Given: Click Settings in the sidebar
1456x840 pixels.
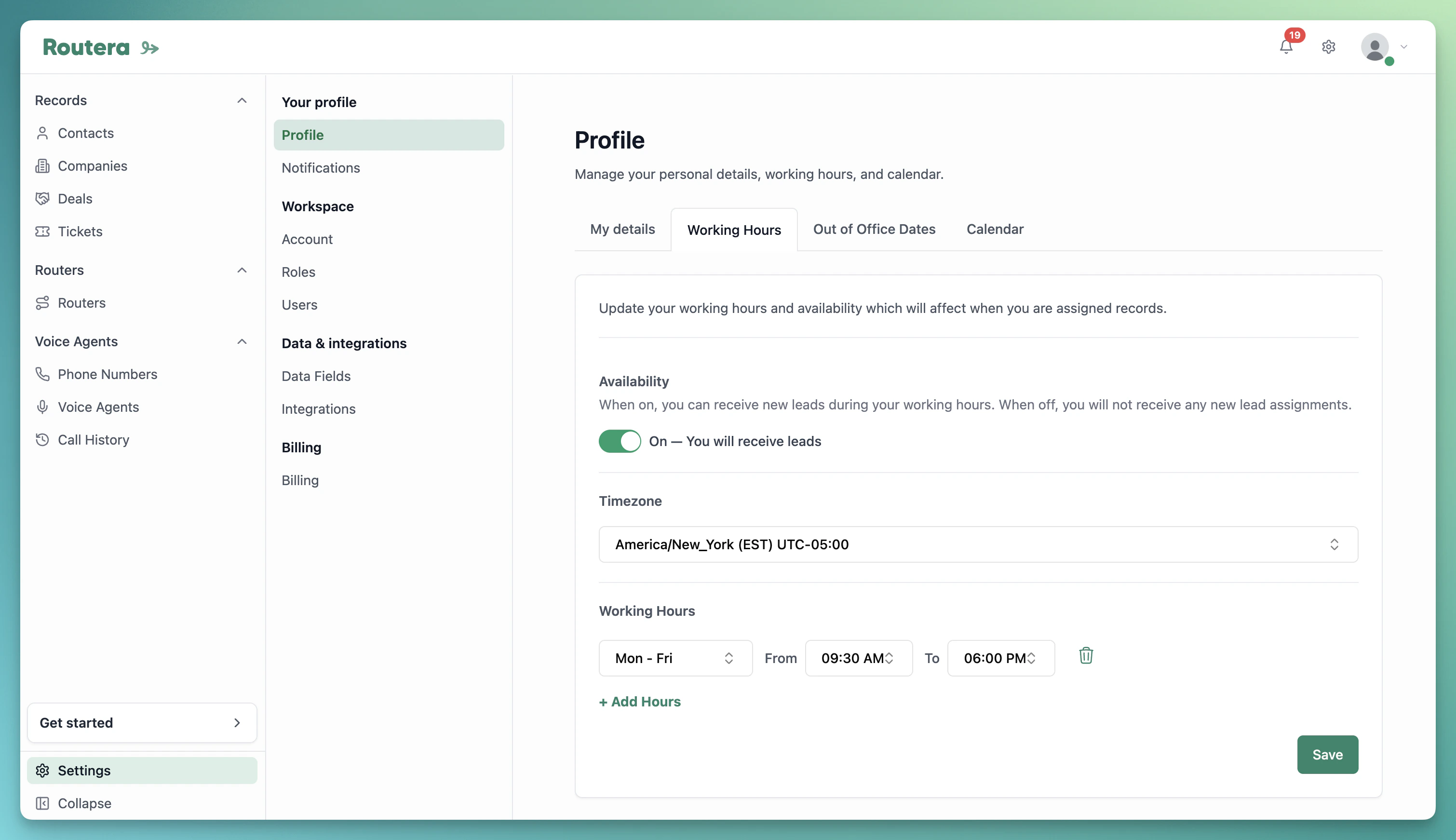Looking at the screenshot, I should point(142,771).
